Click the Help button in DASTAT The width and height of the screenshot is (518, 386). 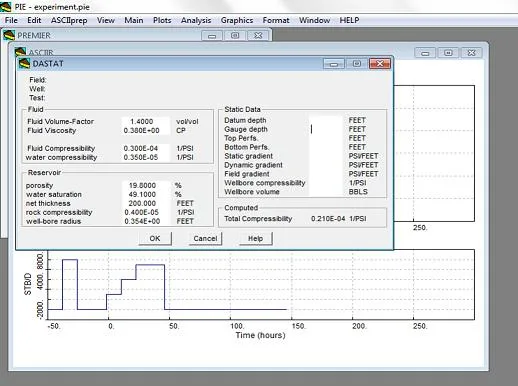[256, 238]
